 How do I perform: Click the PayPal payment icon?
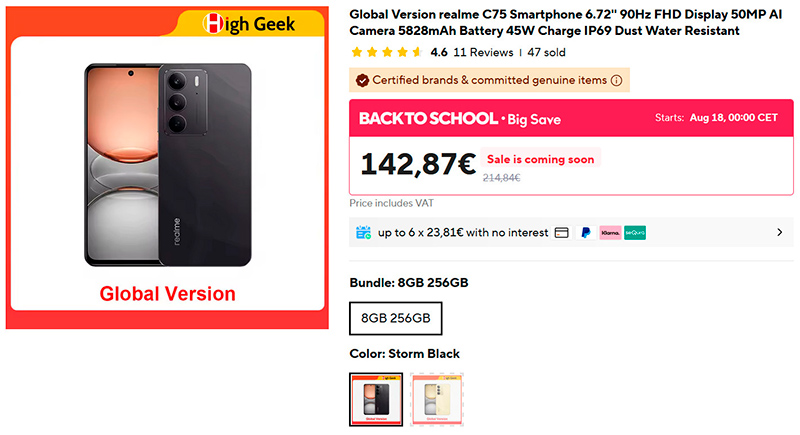(x=586, y=233)
